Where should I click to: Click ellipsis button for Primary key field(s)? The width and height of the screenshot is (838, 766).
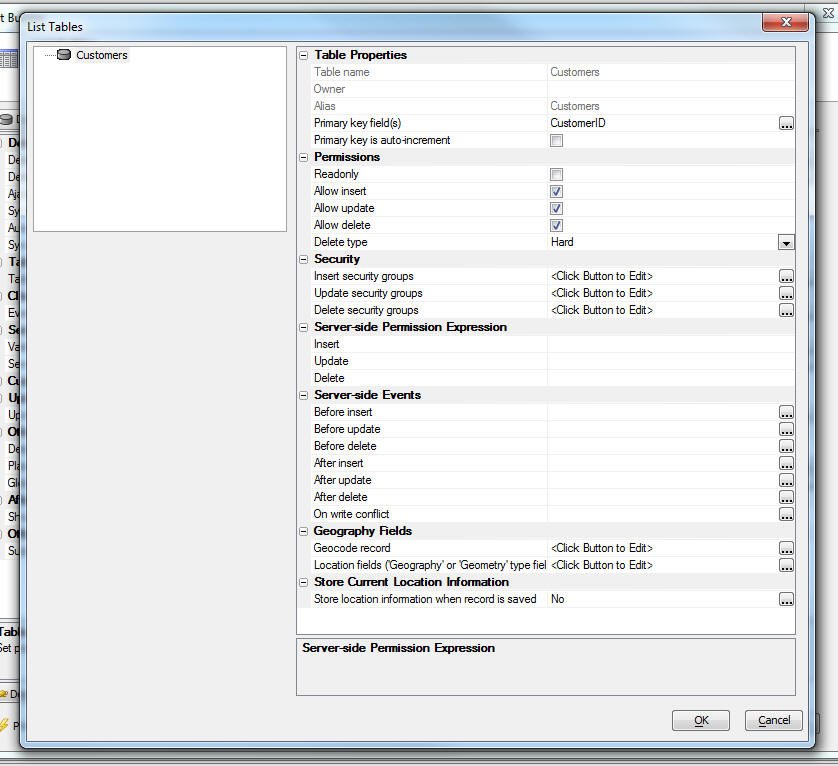point(786,124)
